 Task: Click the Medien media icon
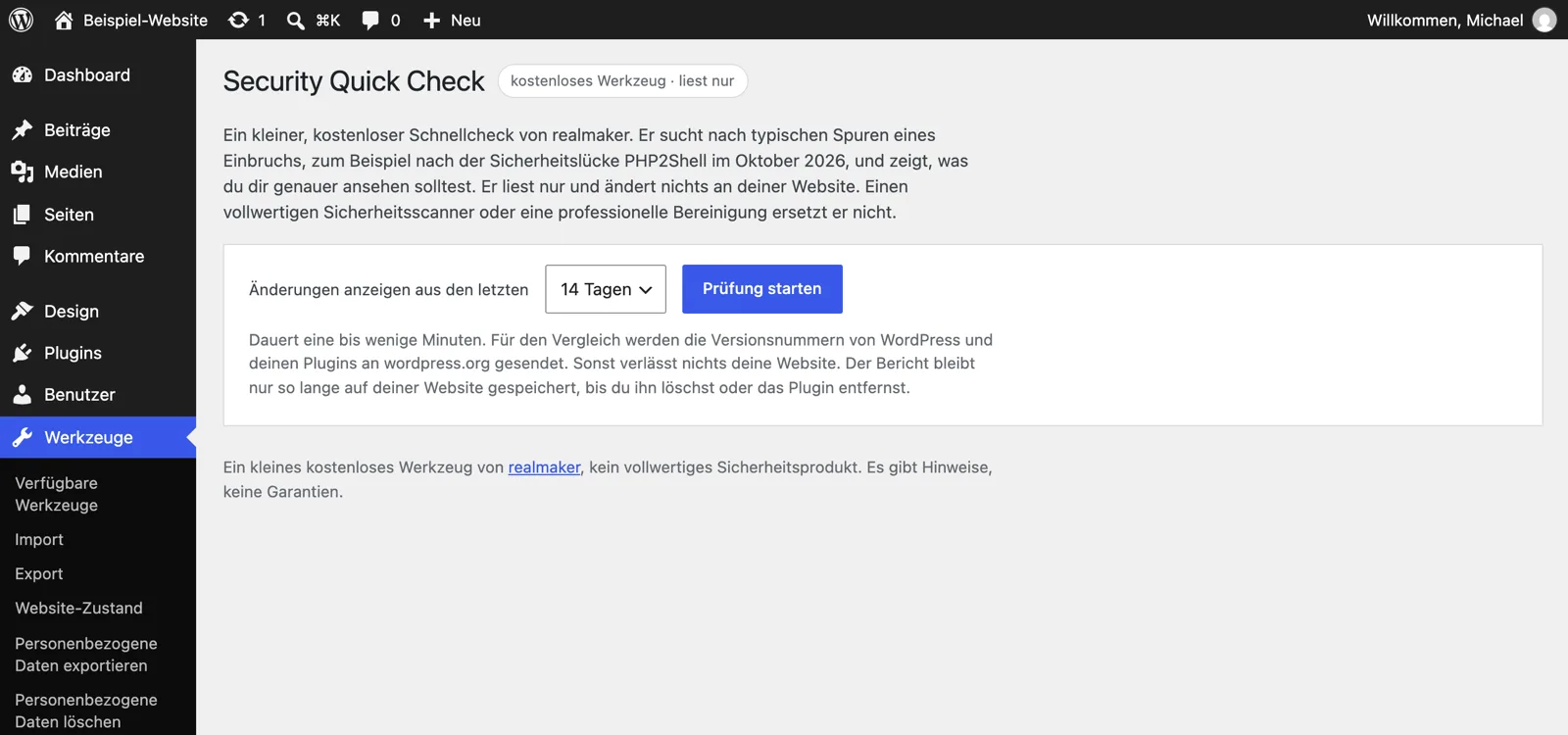point(23,172)
